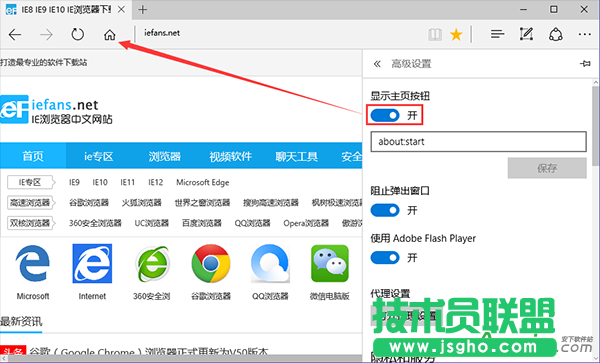Go back to the previous page
The width and height of the screenshot is (600, 363).
15,35
